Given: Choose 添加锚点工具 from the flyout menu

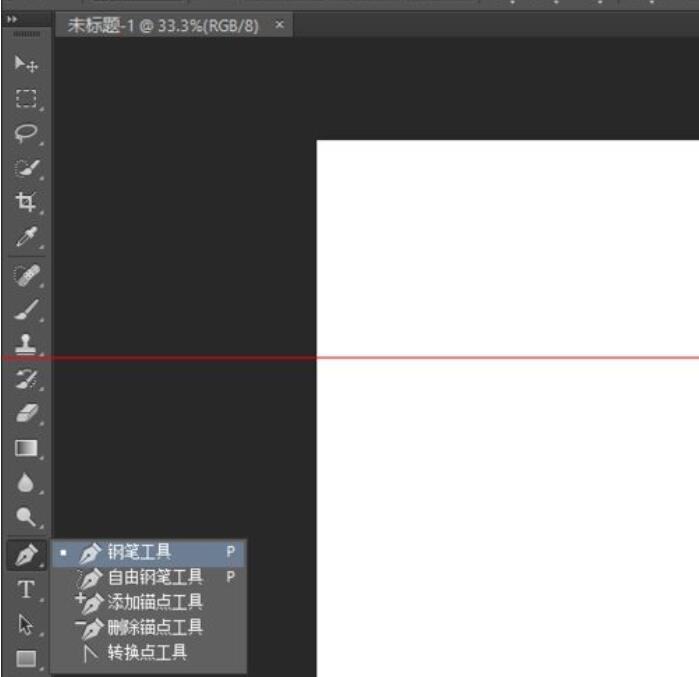Looking at the screenshot, I should [x=149, y=603].
